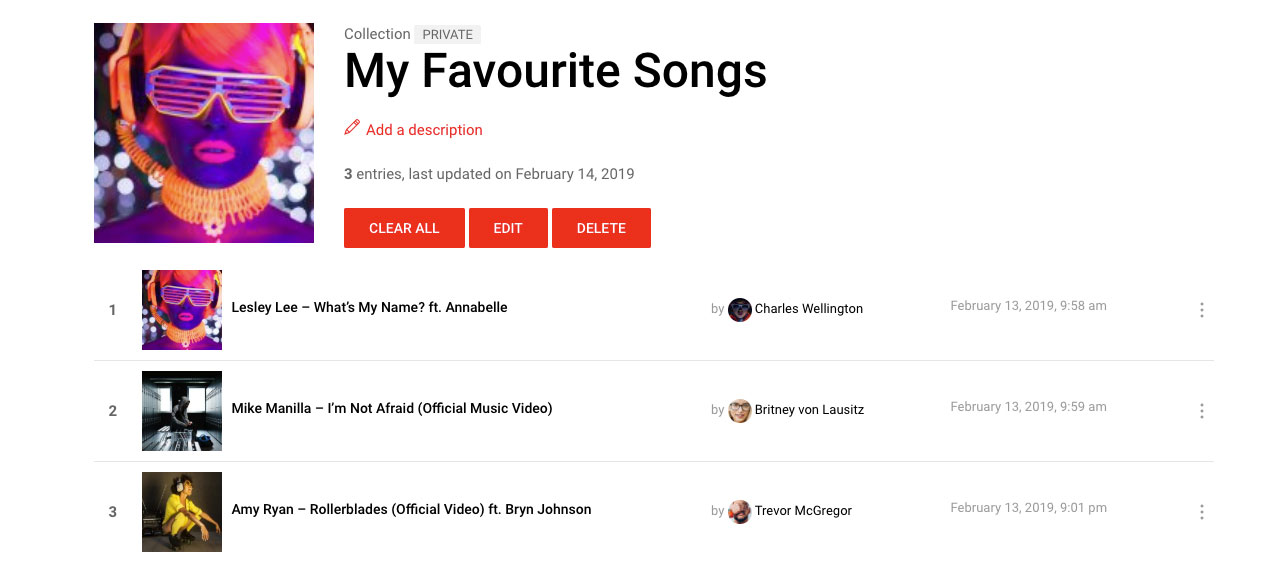Open Mike Manilla – I'm Not Afraid title
The width and height of the screenshot is (1280, 575).
pyautogui.click(x=392, y=408)
